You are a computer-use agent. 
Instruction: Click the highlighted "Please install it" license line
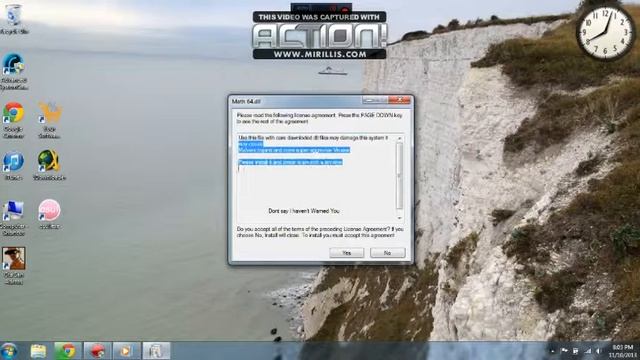(290, 162)
